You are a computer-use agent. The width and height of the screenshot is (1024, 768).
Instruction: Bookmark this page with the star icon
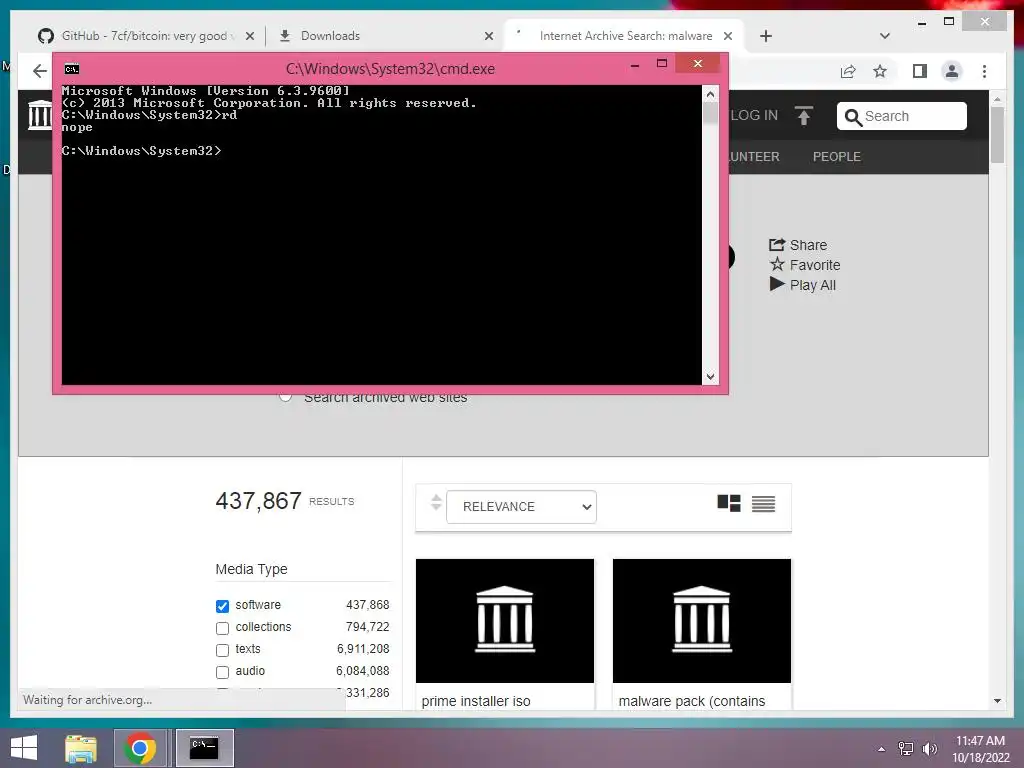880,71
